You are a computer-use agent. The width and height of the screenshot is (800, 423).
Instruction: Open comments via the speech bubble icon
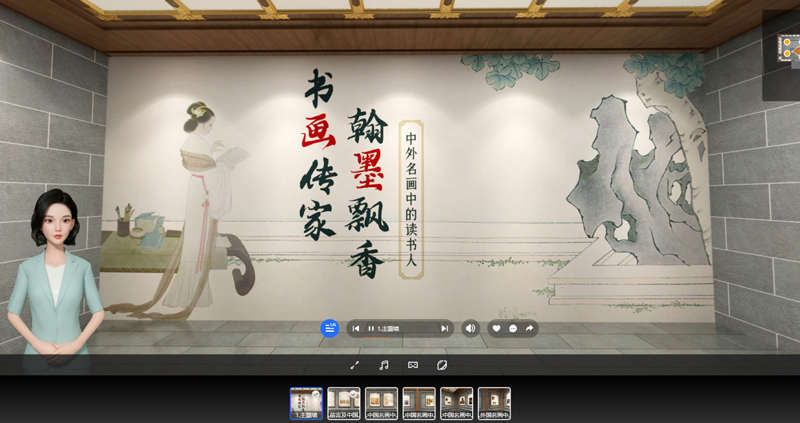click(x=513, y=328)
